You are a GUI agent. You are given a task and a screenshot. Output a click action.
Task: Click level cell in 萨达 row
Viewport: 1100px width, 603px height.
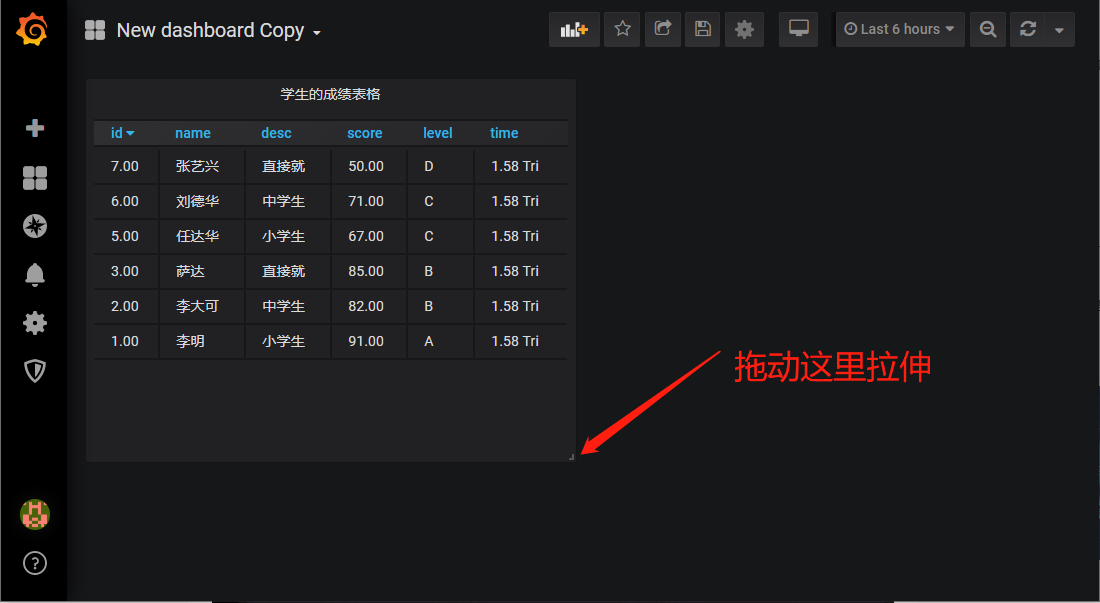click(x=441, y=271)
